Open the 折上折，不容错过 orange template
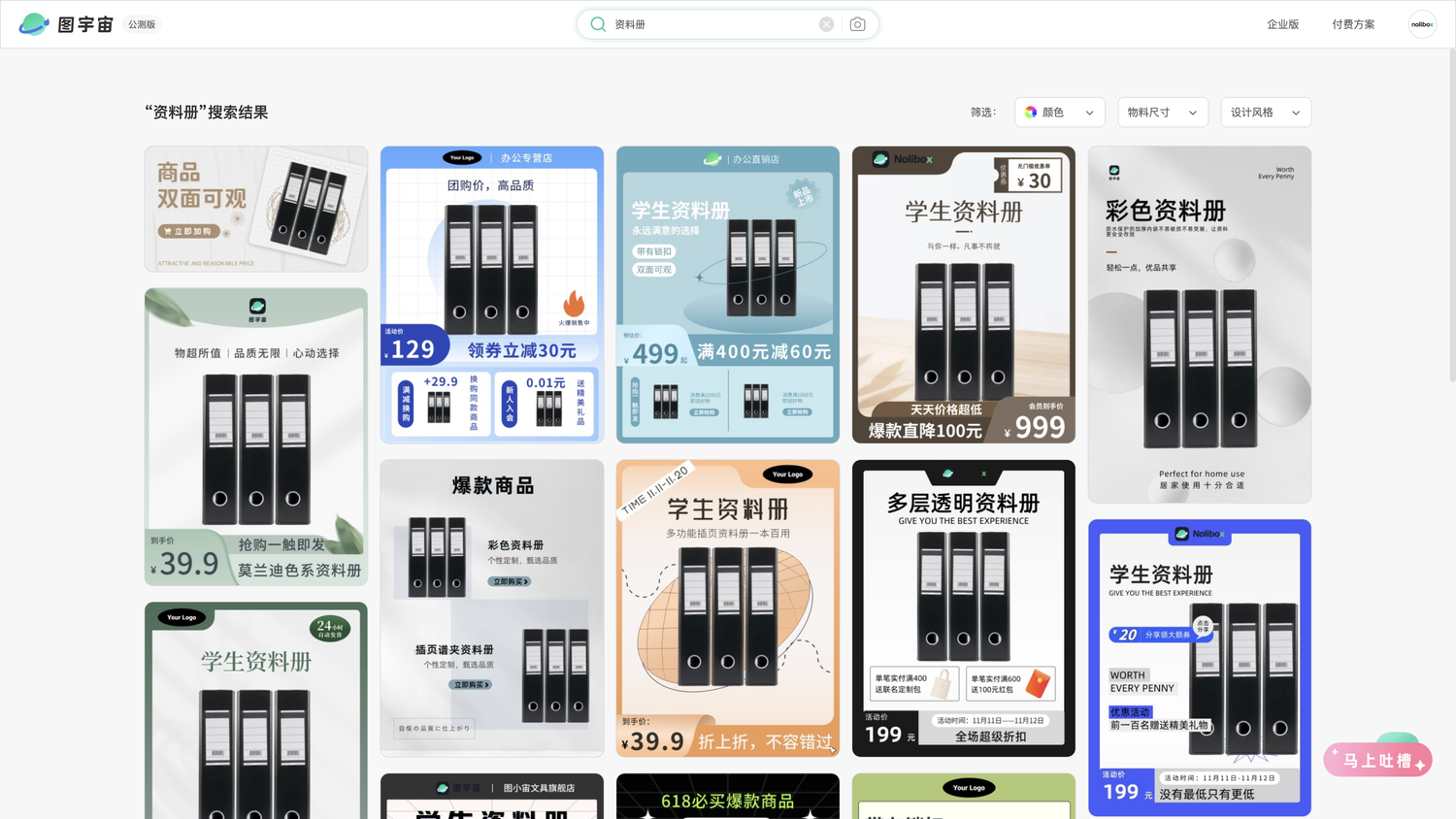 (728, 608)
